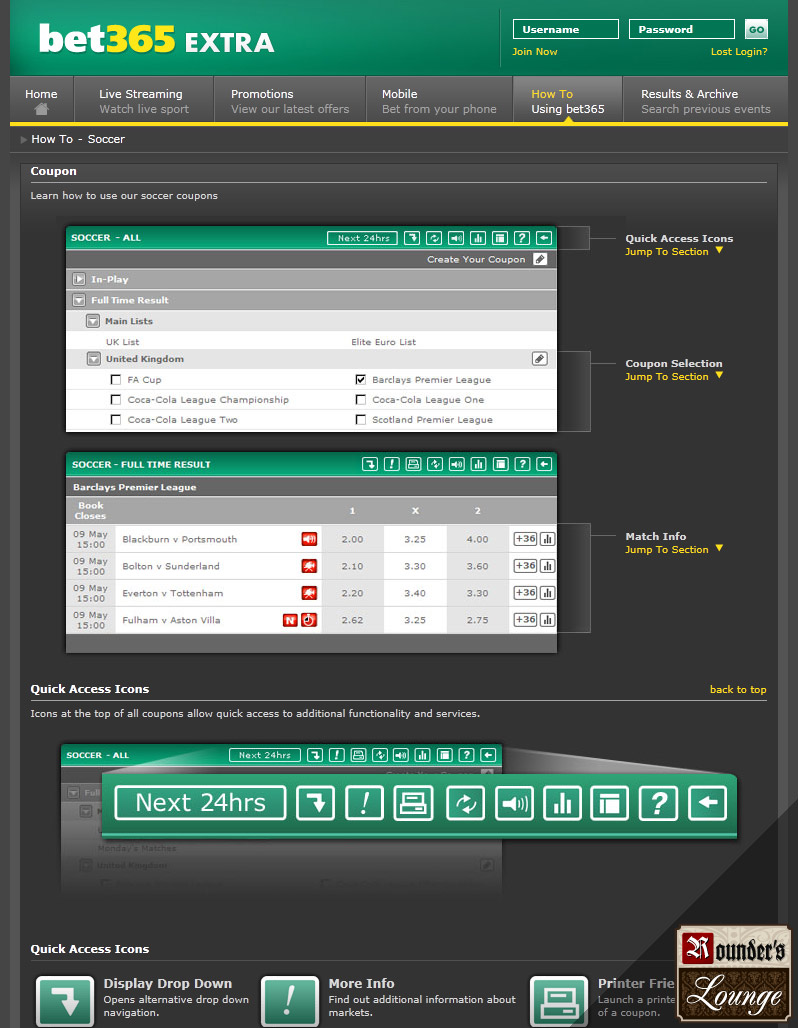Click the live video icon for Everton v Tottenham
Image resolution: width=798 pixels, height=1028 pixels.
point(309,593)
